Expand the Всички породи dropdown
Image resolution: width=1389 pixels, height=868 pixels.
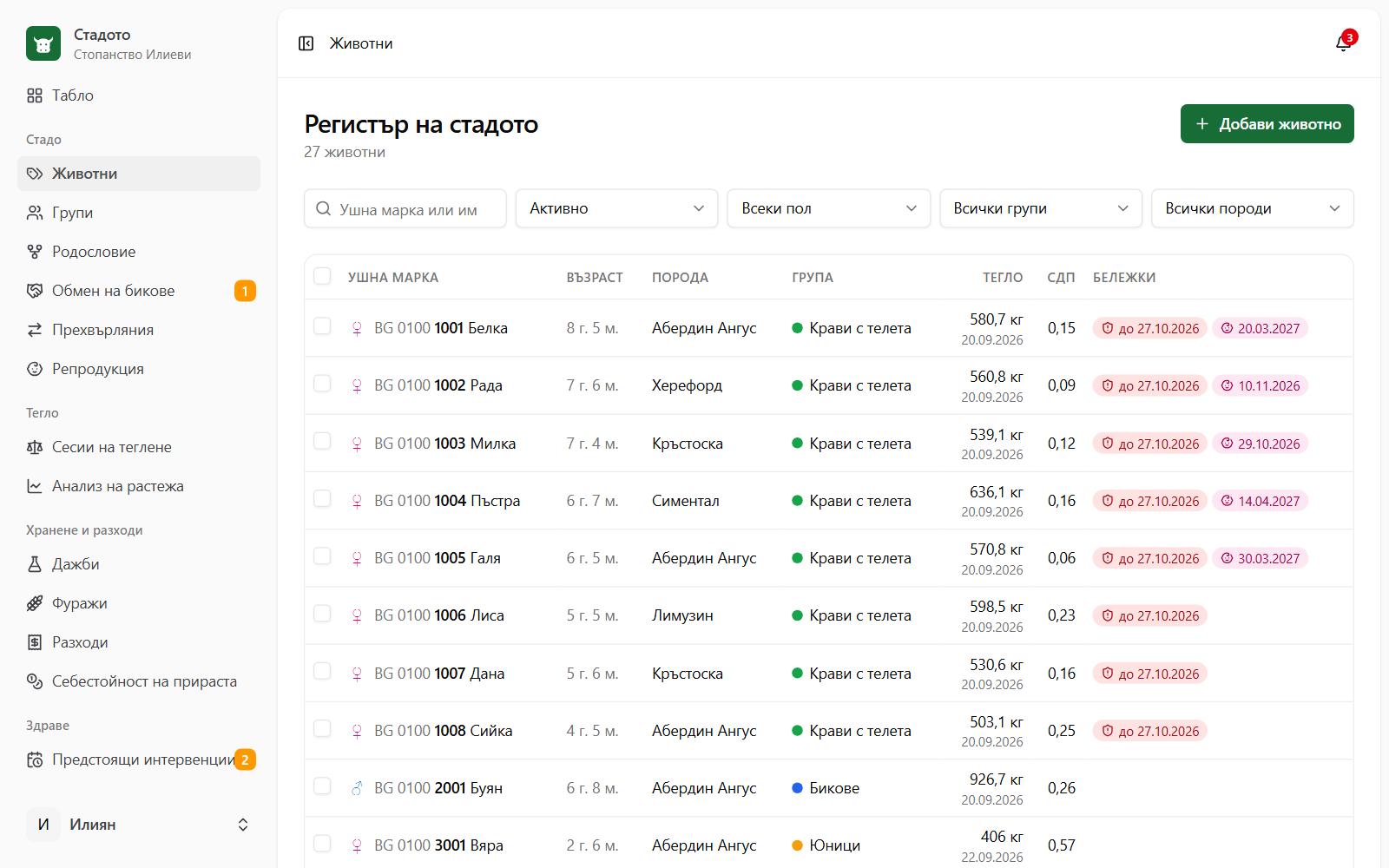pos(1253,208)
